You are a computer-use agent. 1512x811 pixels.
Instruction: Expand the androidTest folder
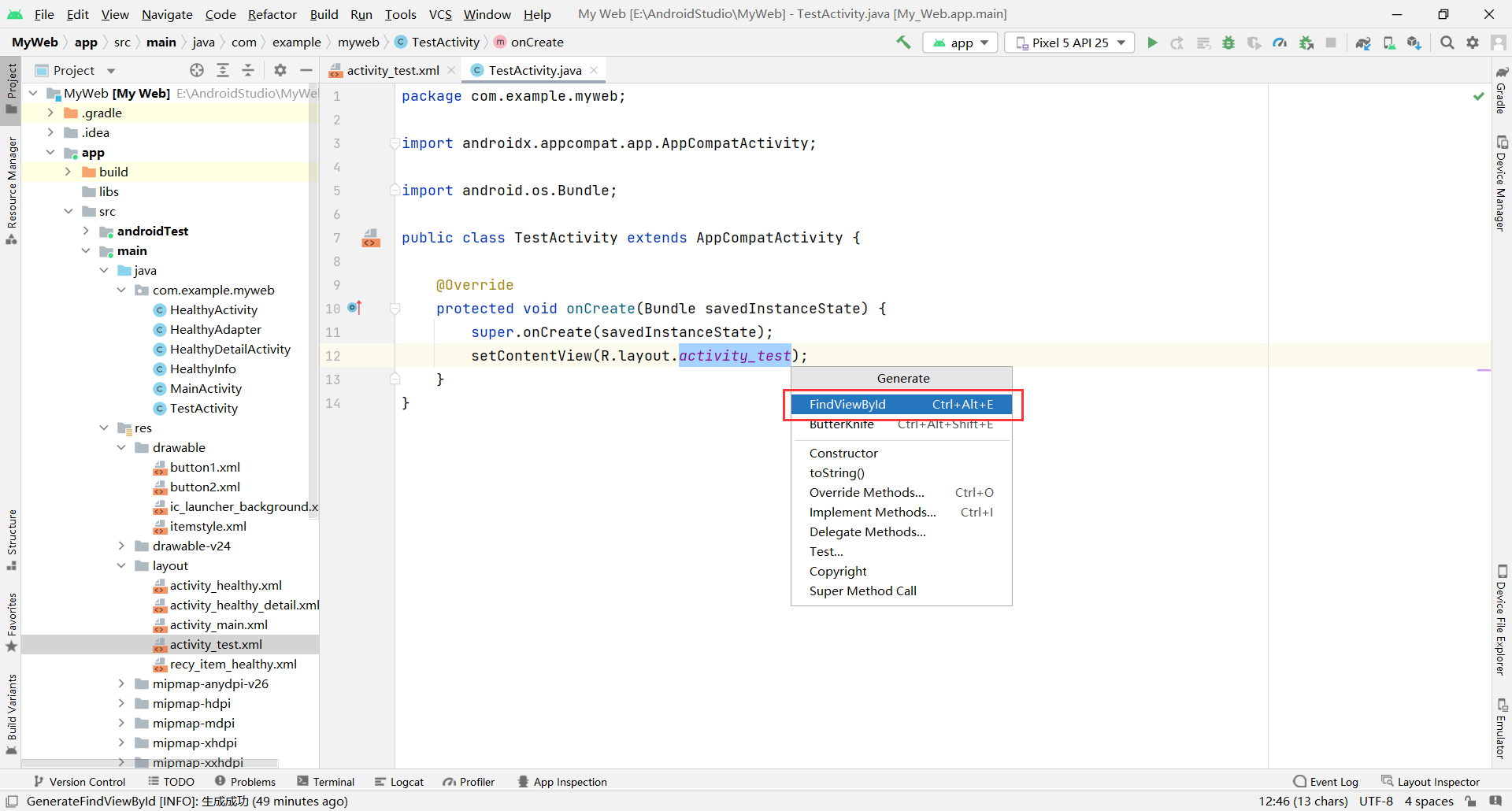(86, 231)
